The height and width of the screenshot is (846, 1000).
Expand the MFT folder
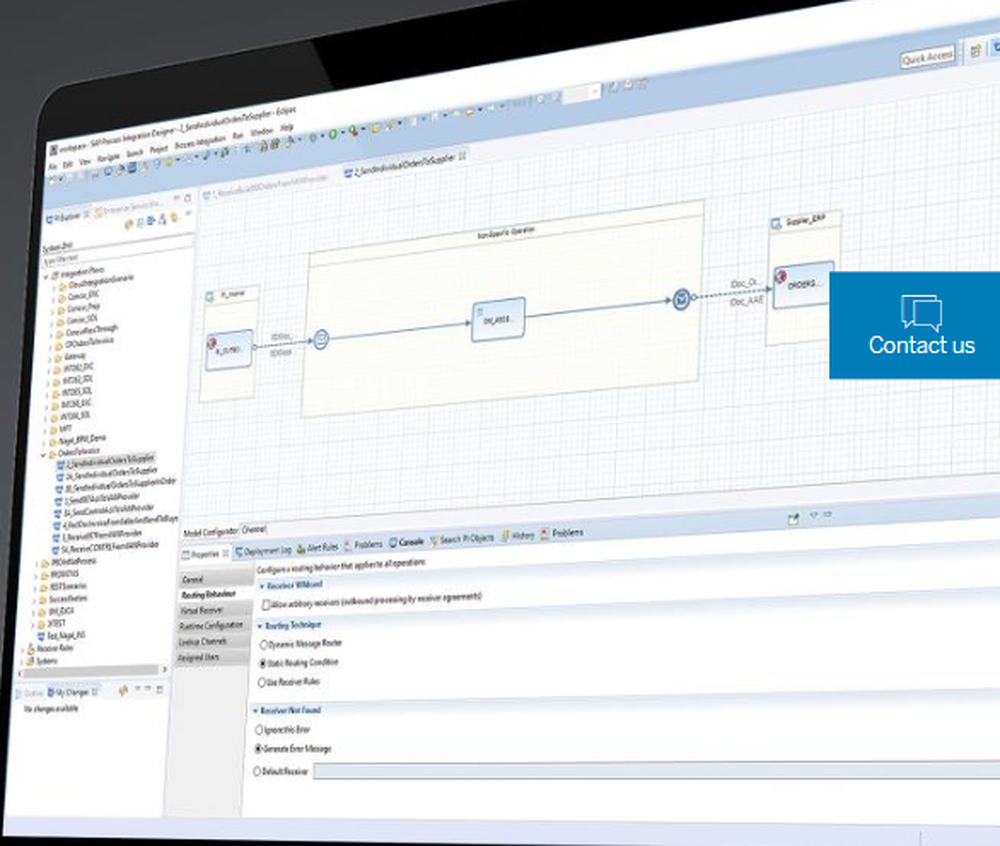click(46, 431)
